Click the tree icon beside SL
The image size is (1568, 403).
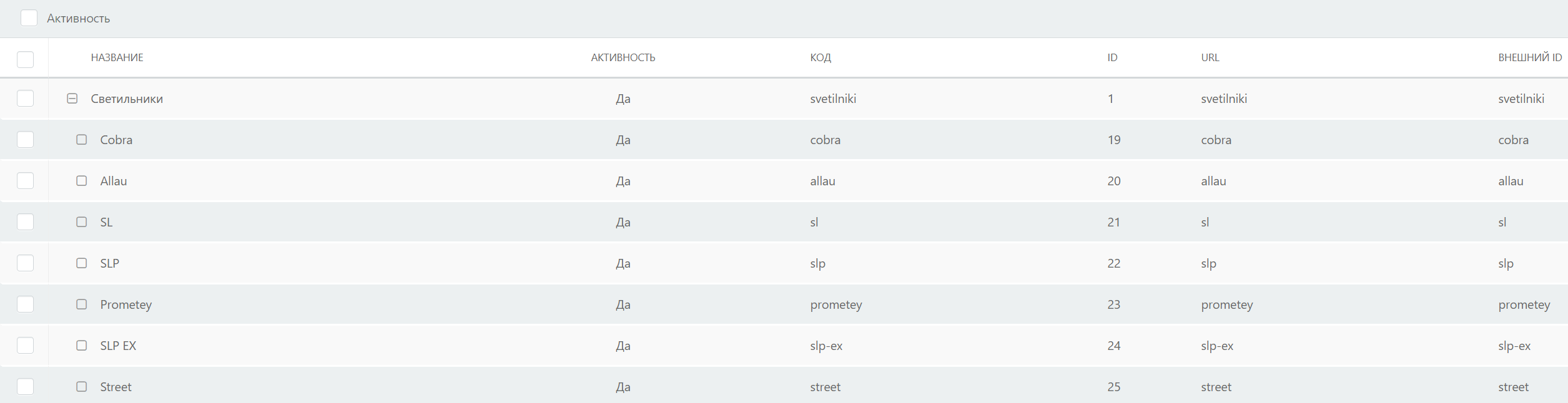point(82,222)
